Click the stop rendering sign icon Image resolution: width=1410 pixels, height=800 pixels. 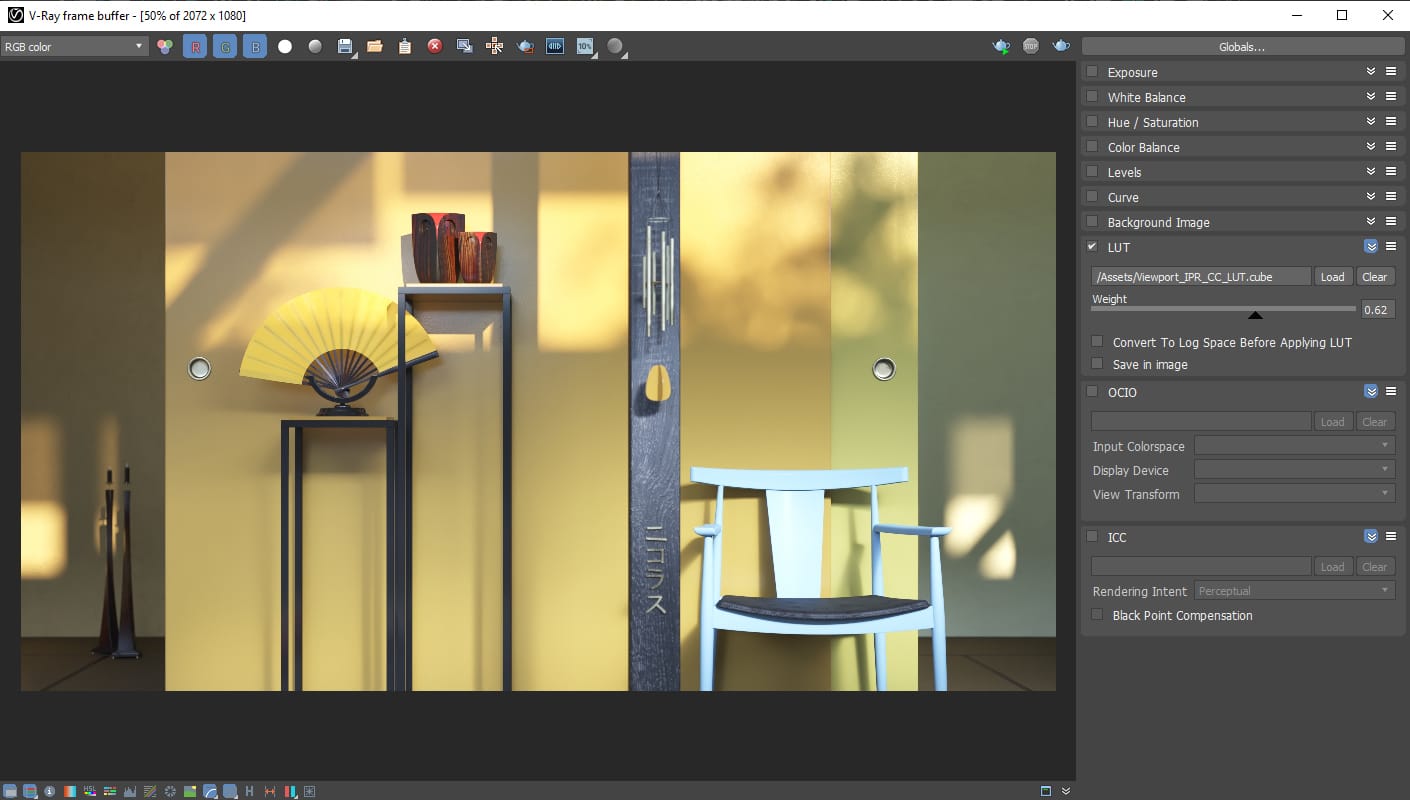[x=1031, y=46]
